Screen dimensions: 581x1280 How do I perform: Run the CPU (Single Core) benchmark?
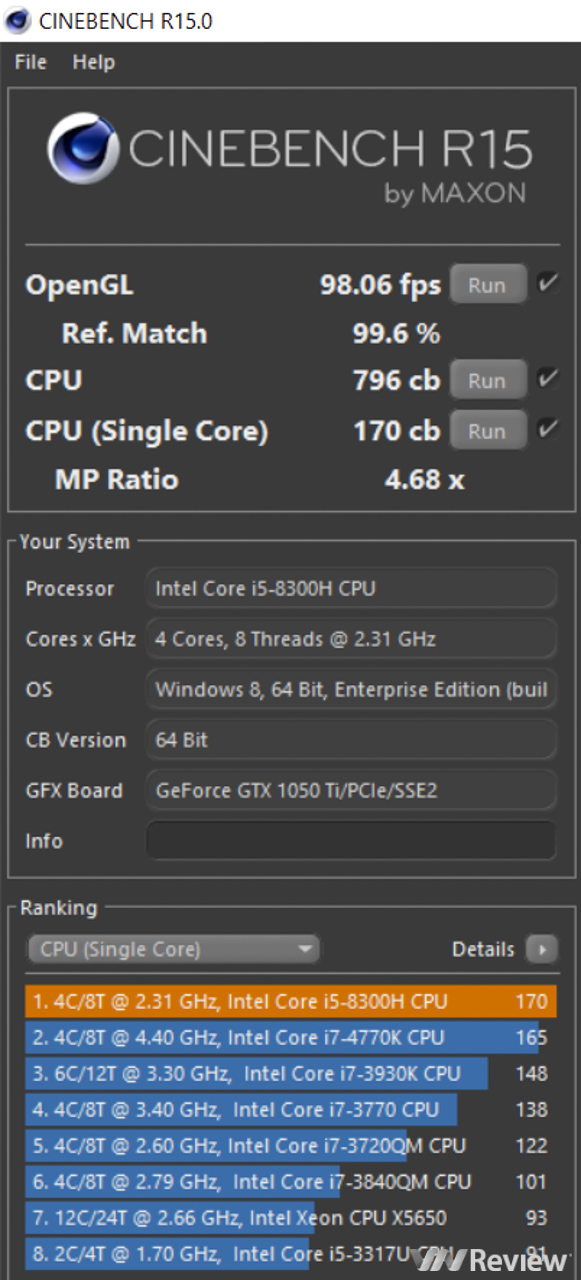click(487, 431)
